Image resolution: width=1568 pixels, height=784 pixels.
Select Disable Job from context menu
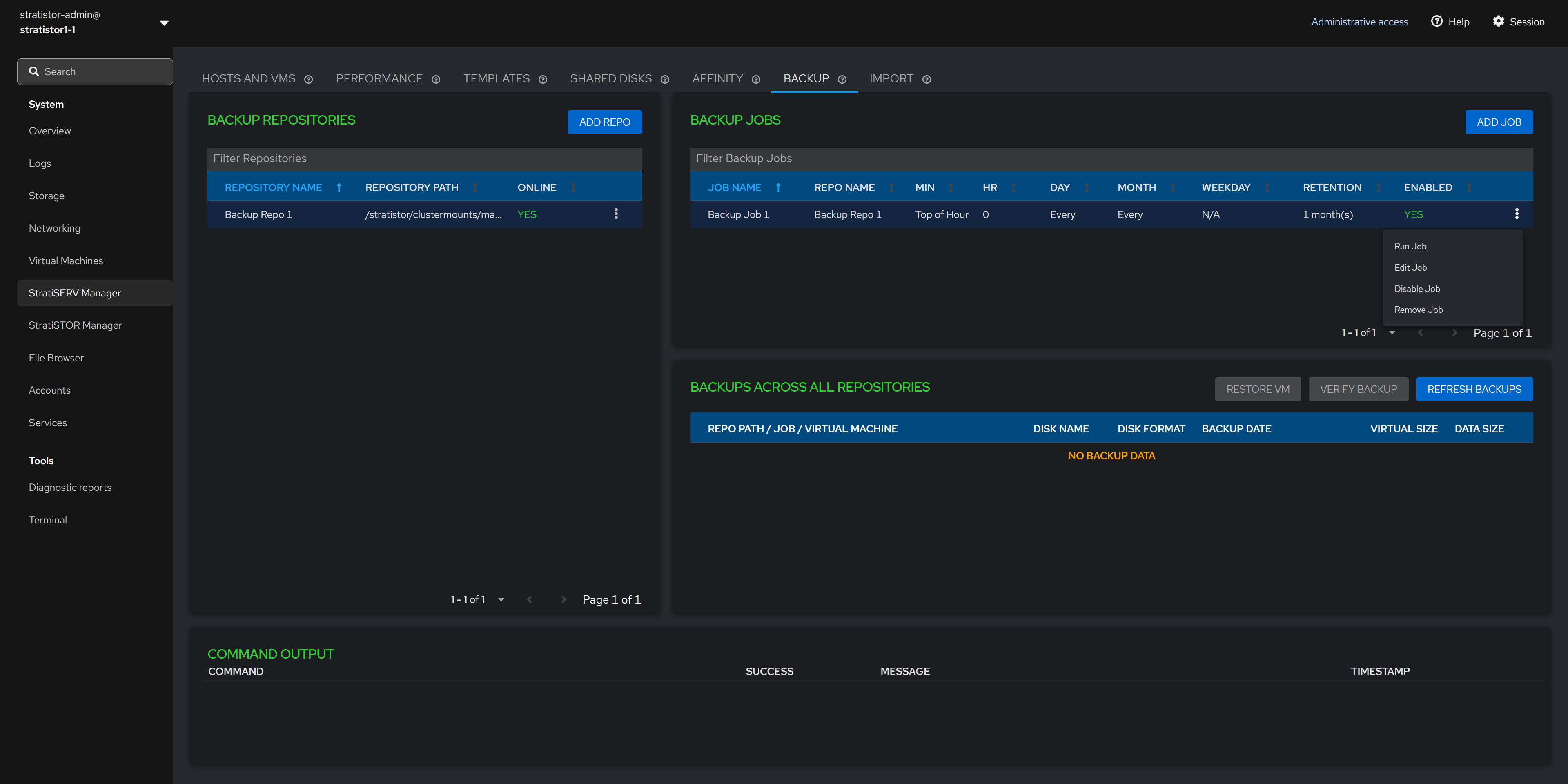[1417, 289]
